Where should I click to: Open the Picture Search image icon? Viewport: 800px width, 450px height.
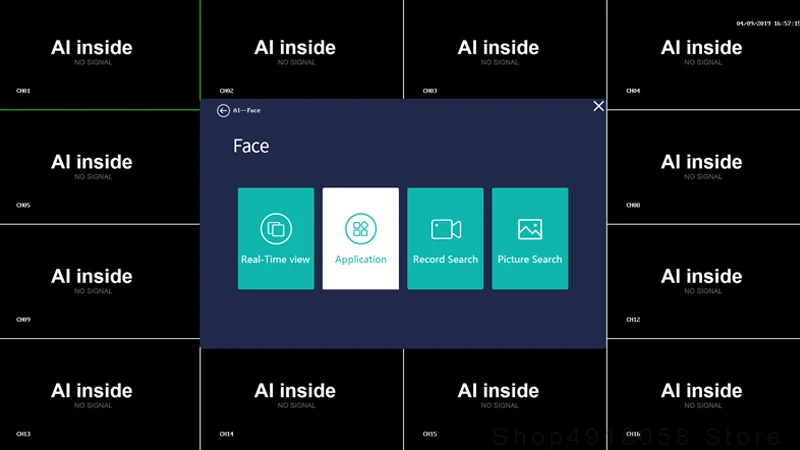530,229
